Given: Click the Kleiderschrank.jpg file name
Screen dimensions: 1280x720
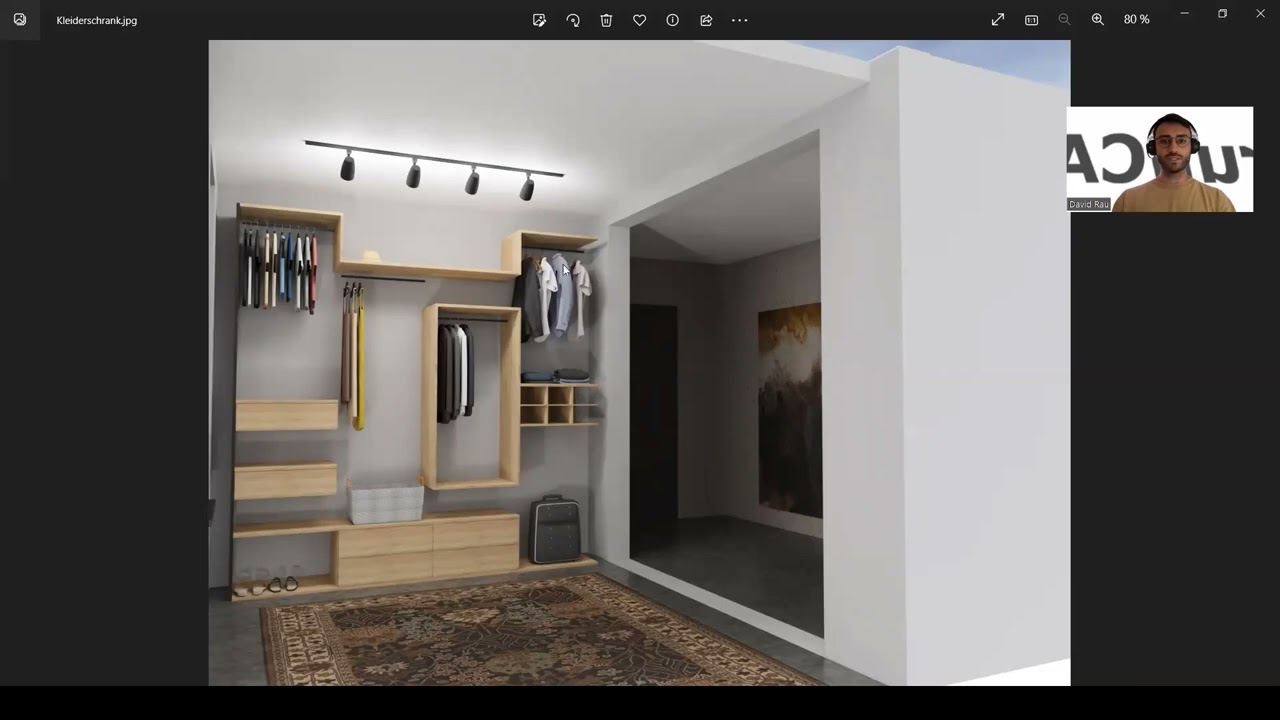Looking at the screenshot, I should pos(97,20).
